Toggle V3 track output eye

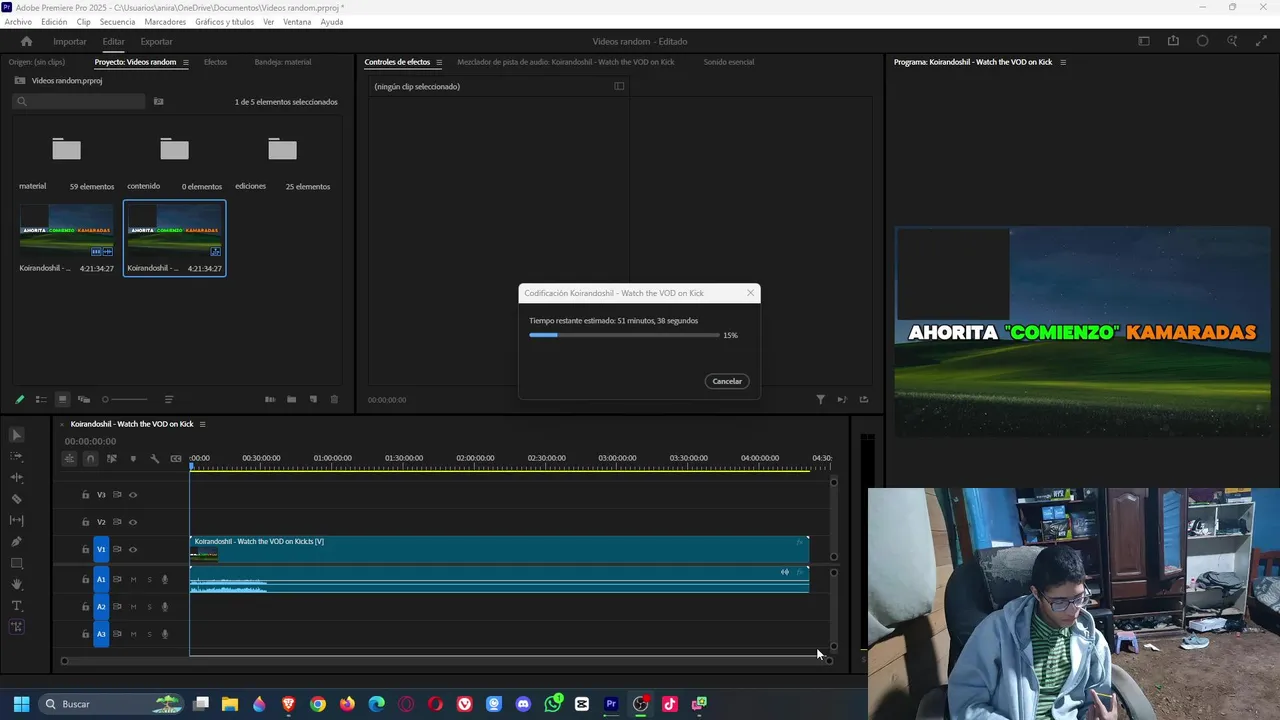(133, 495)
